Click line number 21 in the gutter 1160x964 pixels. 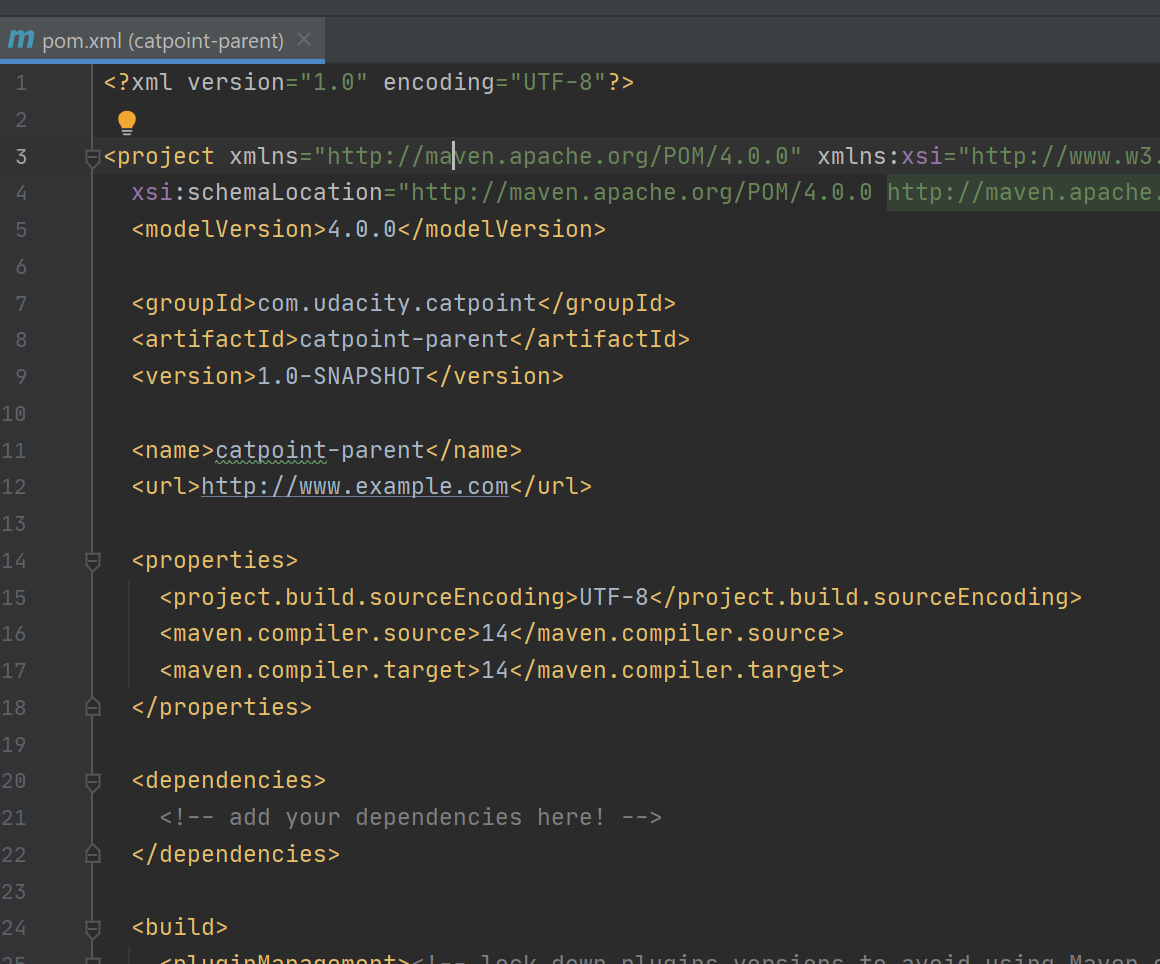14,818
